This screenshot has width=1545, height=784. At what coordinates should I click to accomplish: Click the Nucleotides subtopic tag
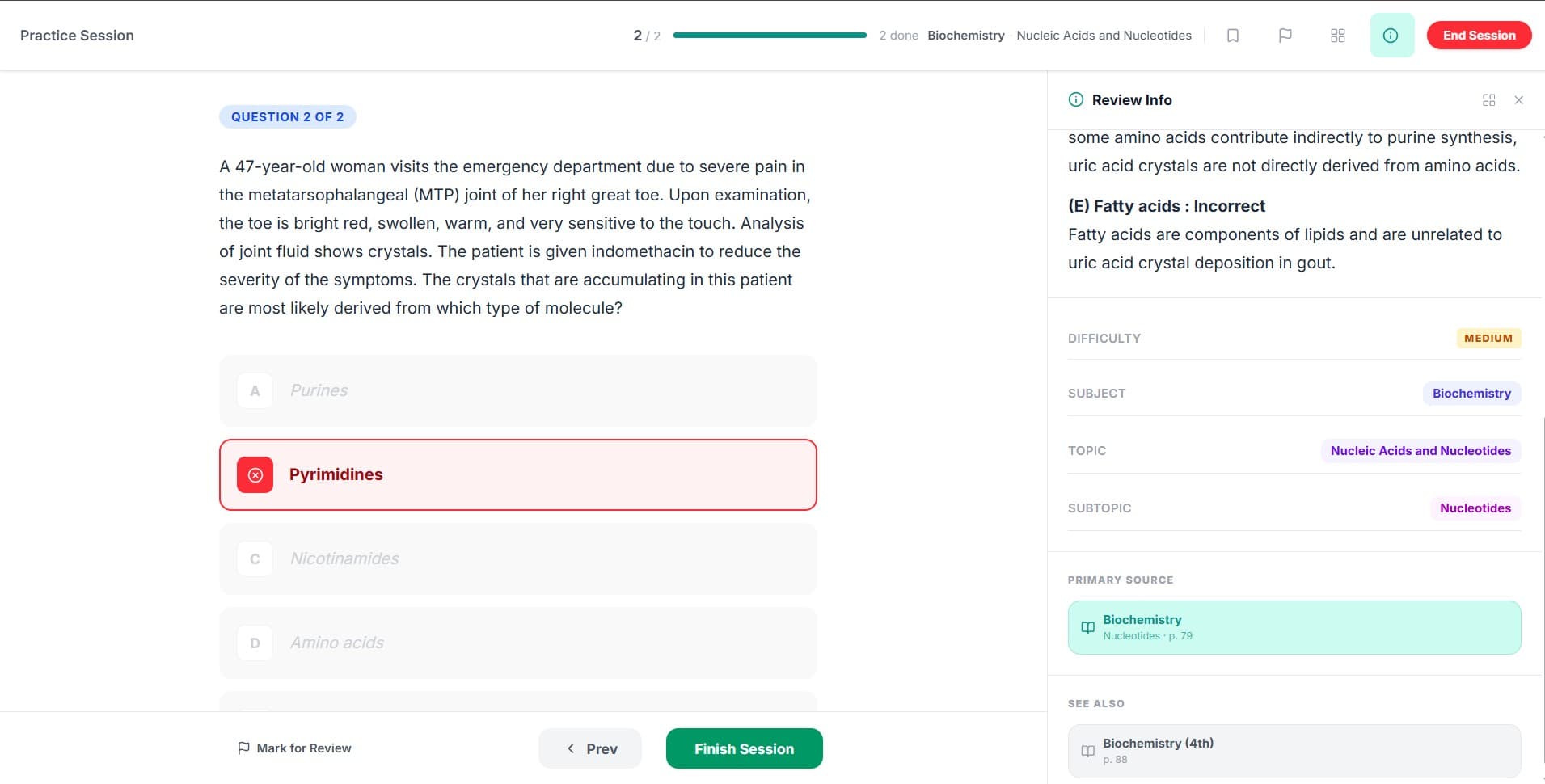[1475, 508]
